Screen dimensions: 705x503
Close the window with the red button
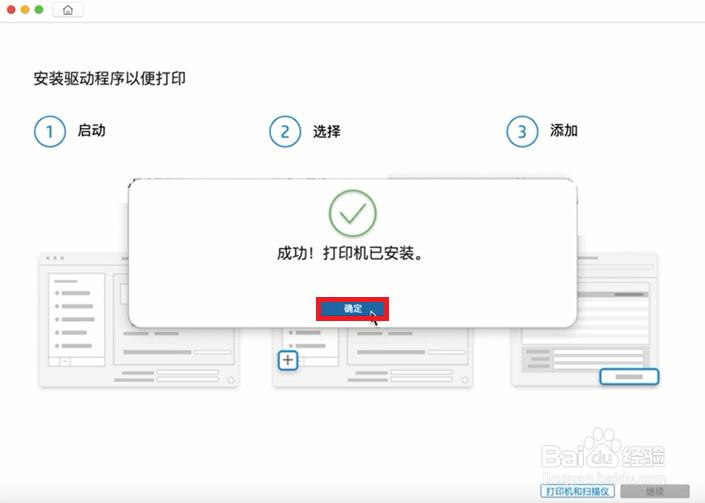(11, 9)
